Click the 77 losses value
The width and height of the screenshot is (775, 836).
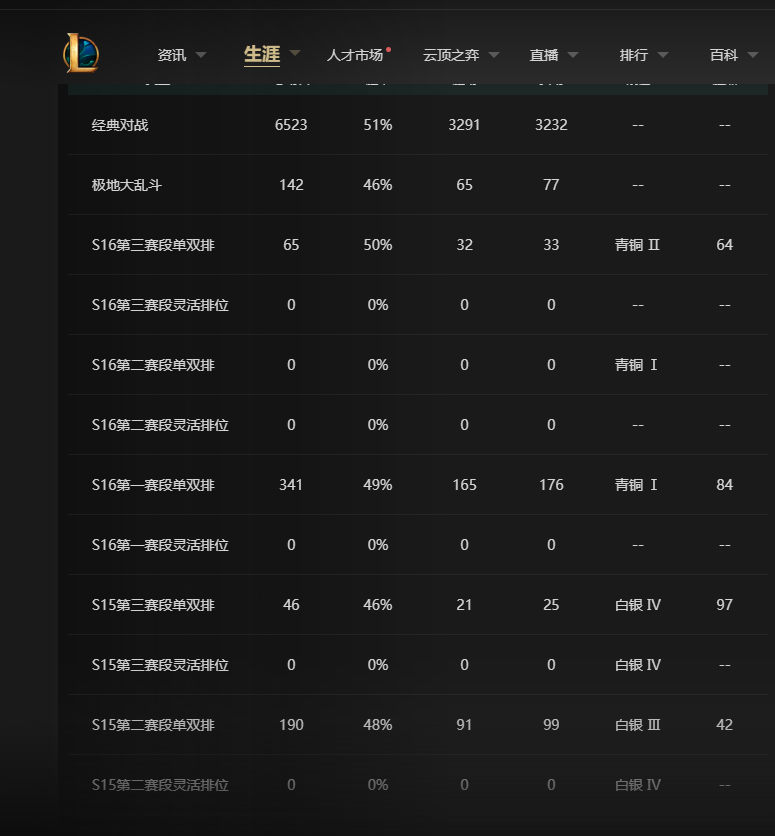[x=551, y=185]
